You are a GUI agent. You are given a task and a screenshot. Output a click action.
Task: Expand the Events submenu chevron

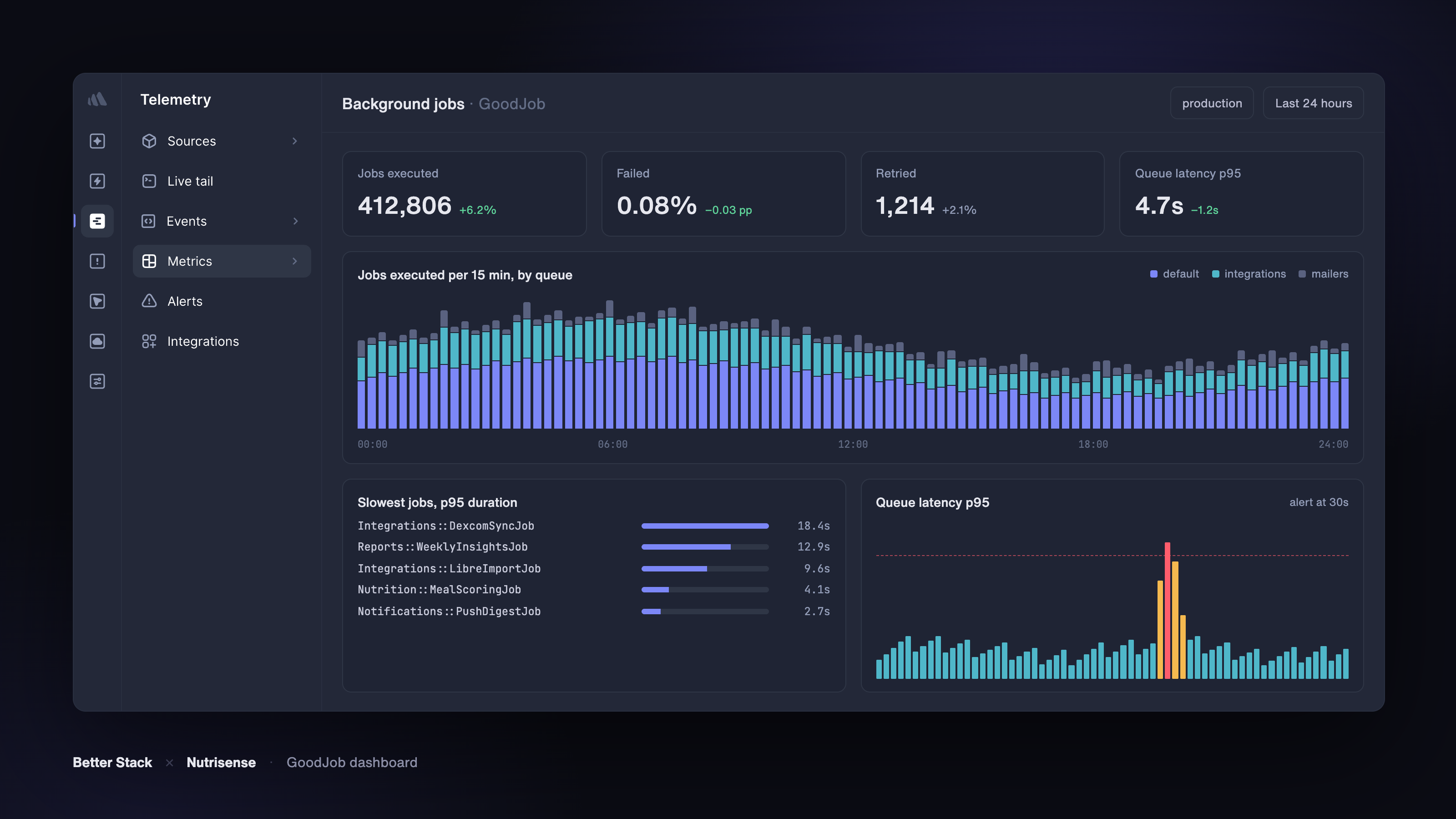295,221
